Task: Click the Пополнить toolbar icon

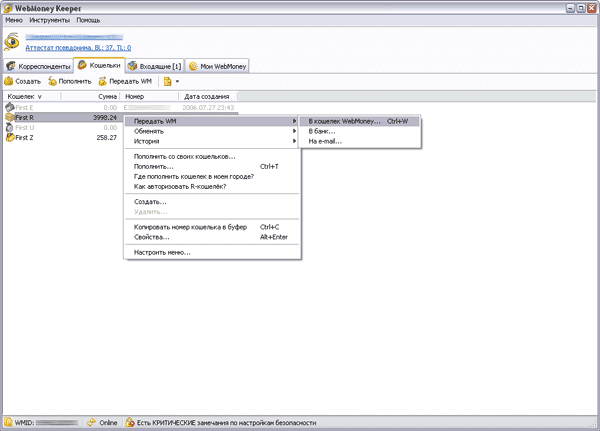Action: [x=52, y=81]
